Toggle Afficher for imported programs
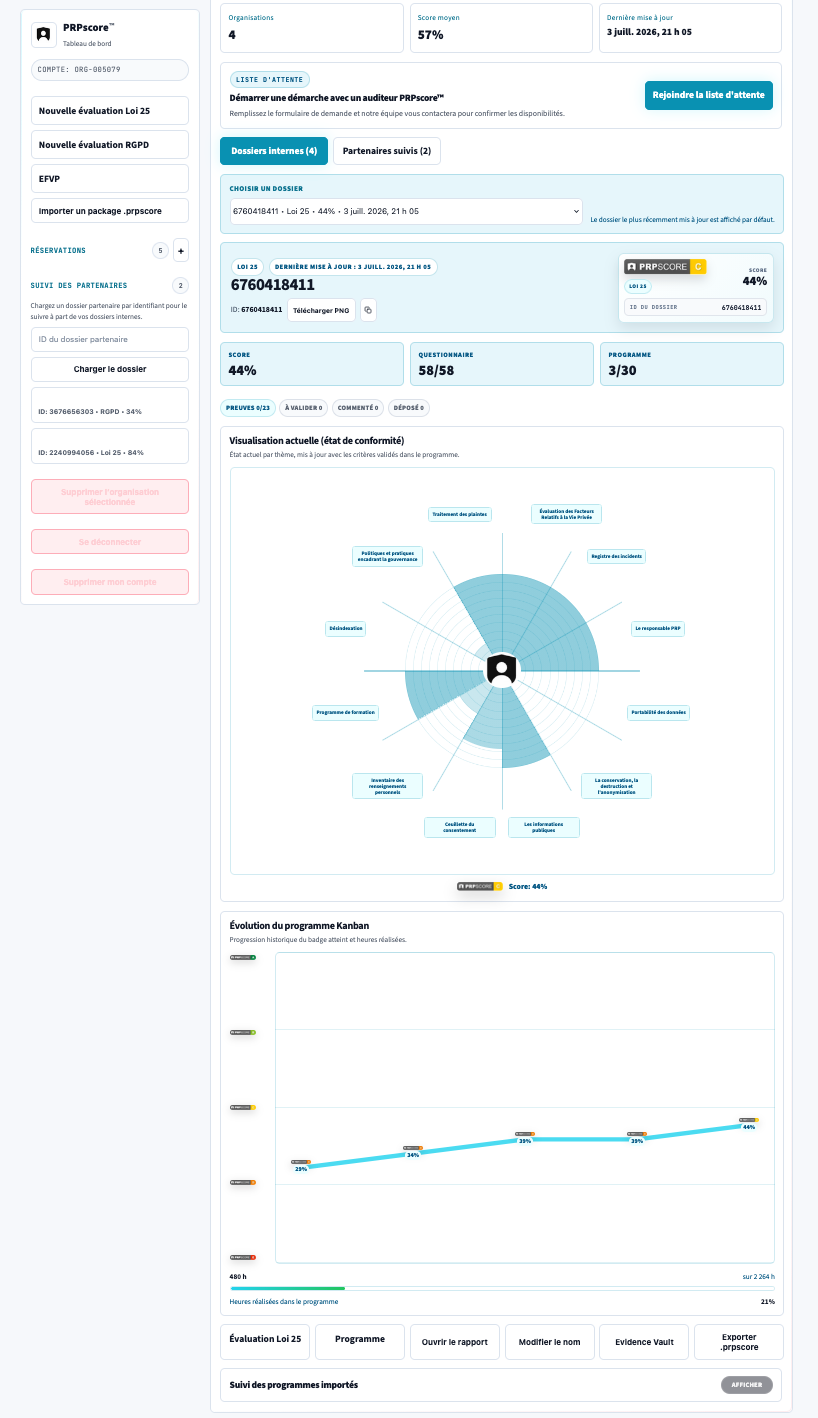818x1418 pixels. [747, 1385]
